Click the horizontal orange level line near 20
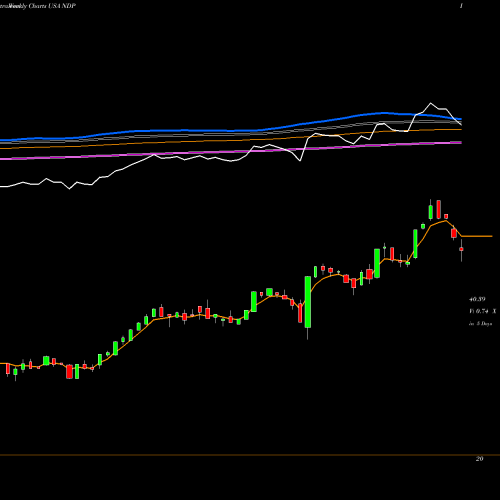500x500 pixels. [250, 455]
